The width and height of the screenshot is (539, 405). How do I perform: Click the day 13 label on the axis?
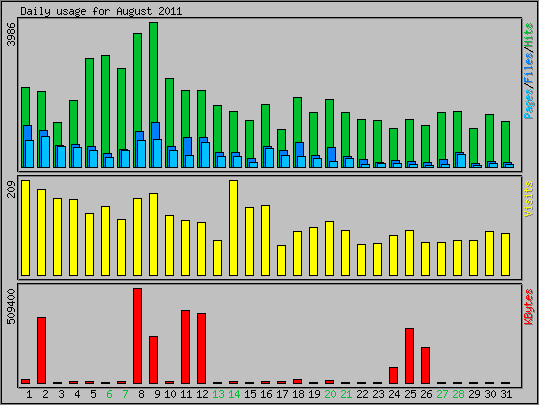[x=218, y=394]
